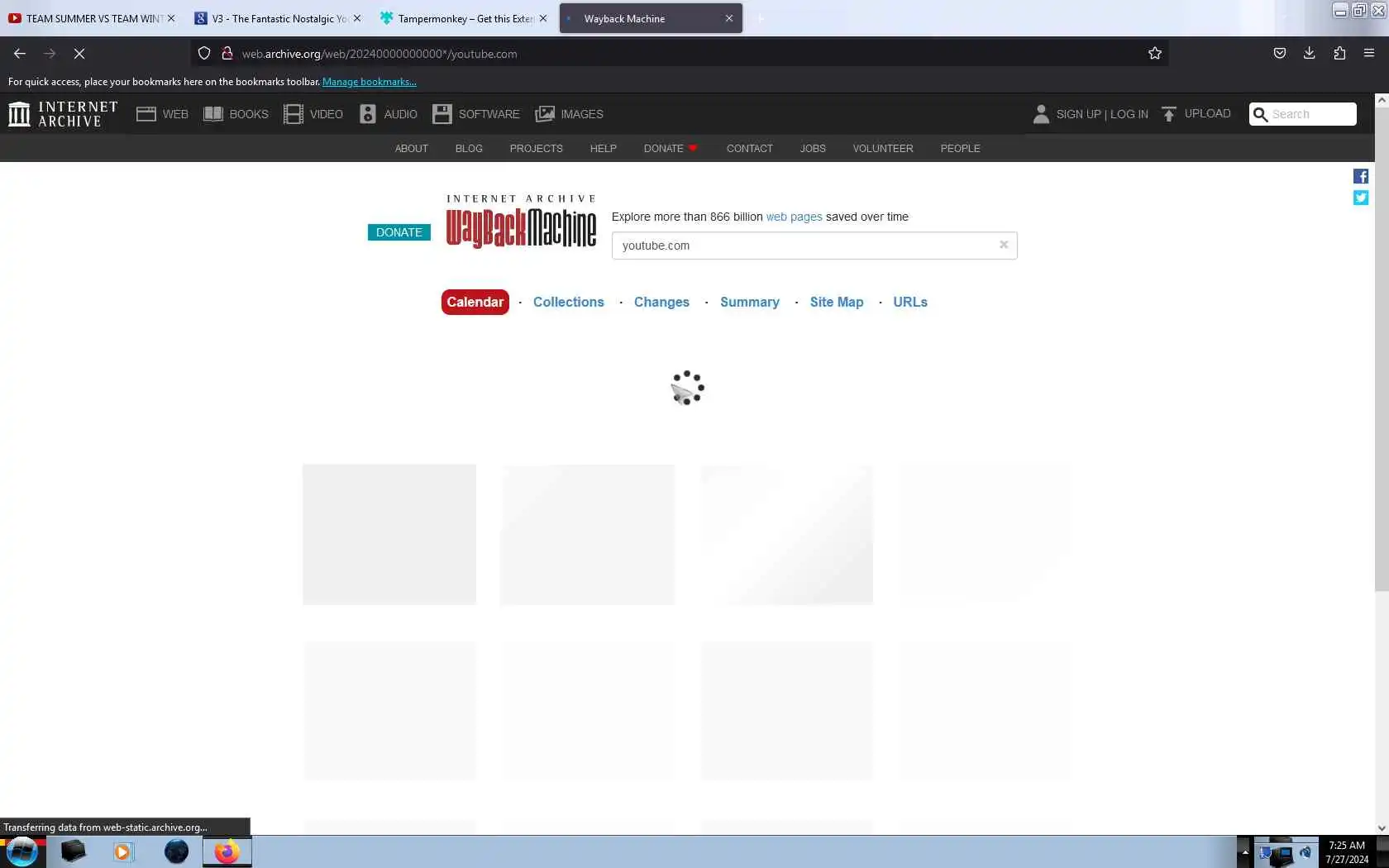Bookmark this page with the star icon
The height and width of the screenshot is (868, 1389).
coord(1155,54)
